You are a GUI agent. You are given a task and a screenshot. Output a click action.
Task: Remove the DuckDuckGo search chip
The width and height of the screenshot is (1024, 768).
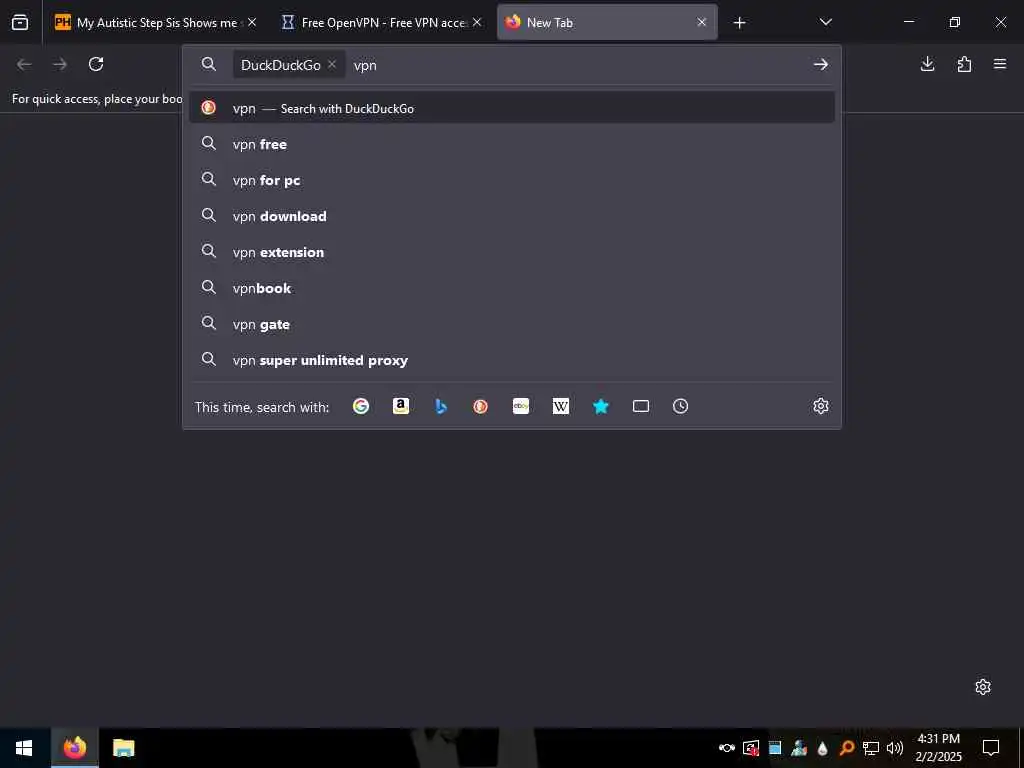[332, 64]
